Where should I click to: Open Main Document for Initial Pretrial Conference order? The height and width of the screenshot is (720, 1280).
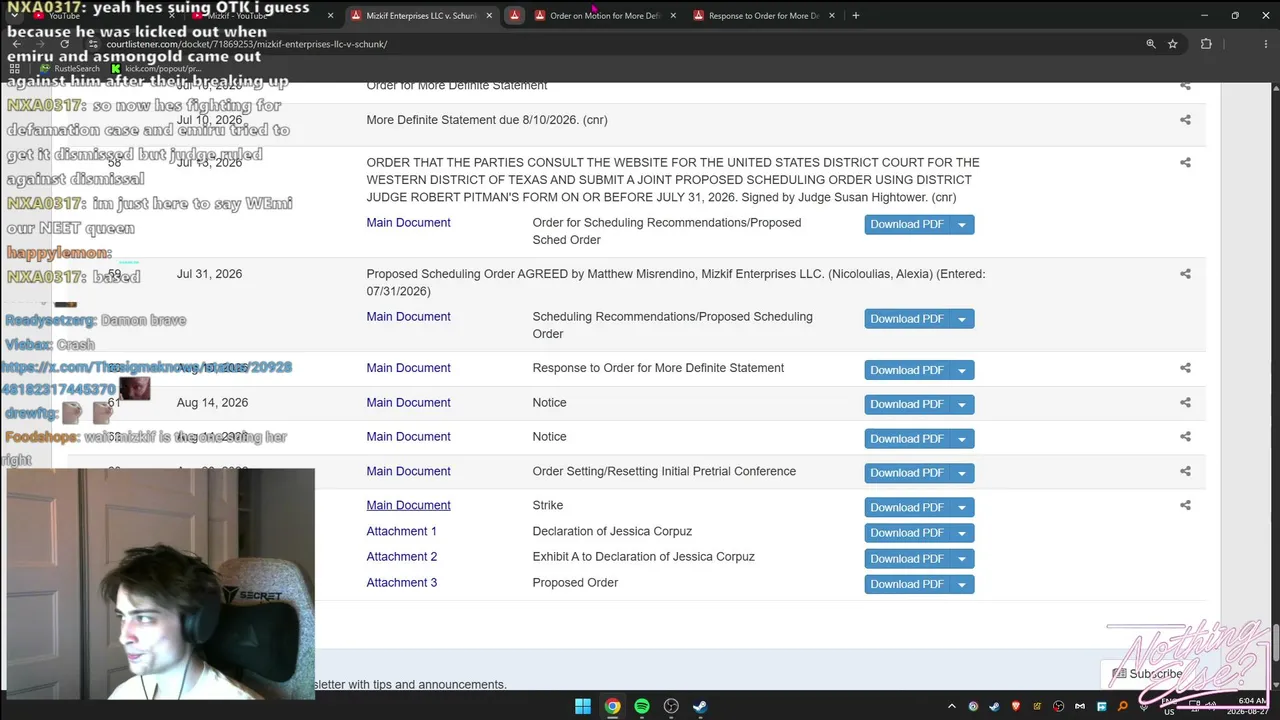pyautogui.click(x=408, y=471)
